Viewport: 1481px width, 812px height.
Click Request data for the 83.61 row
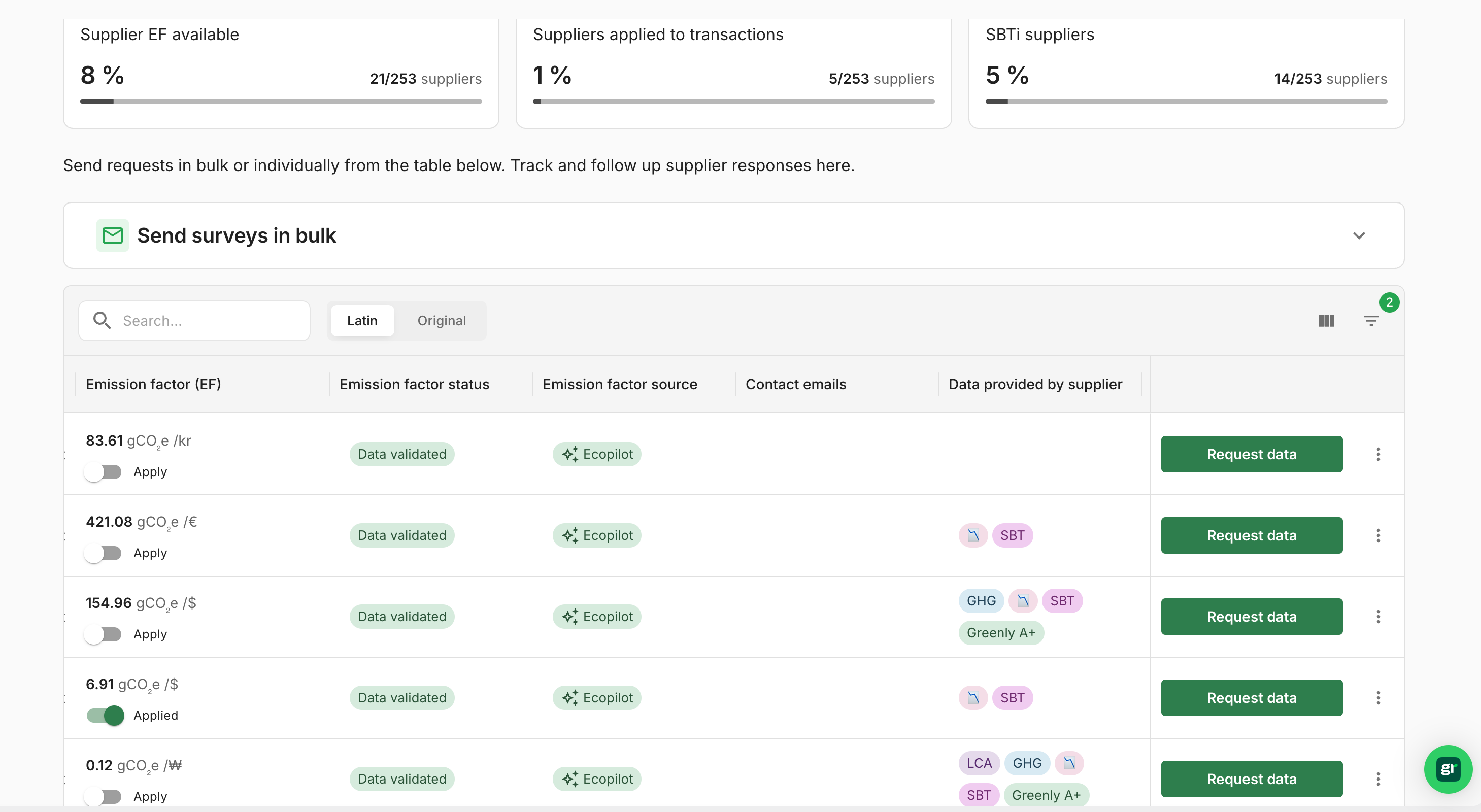pos(1252,454)
